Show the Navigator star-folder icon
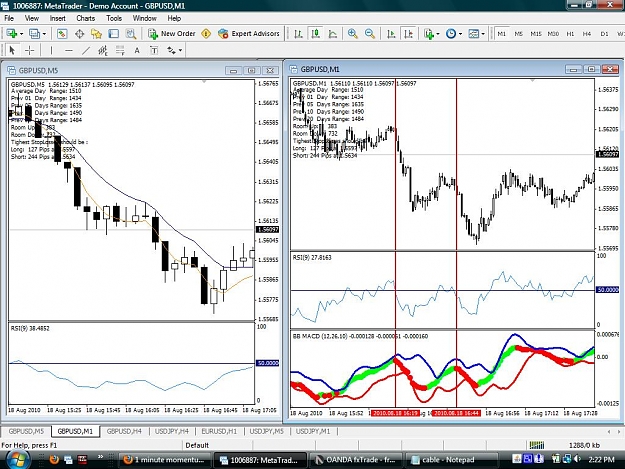625x469 pixels. (x=96, y=34)
